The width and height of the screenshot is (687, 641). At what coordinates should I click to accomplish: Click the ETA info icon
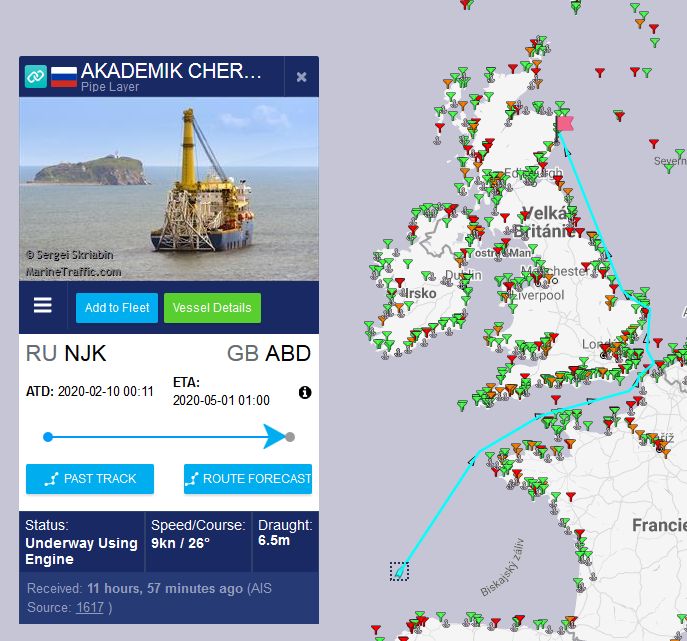(x=305, y=392)
